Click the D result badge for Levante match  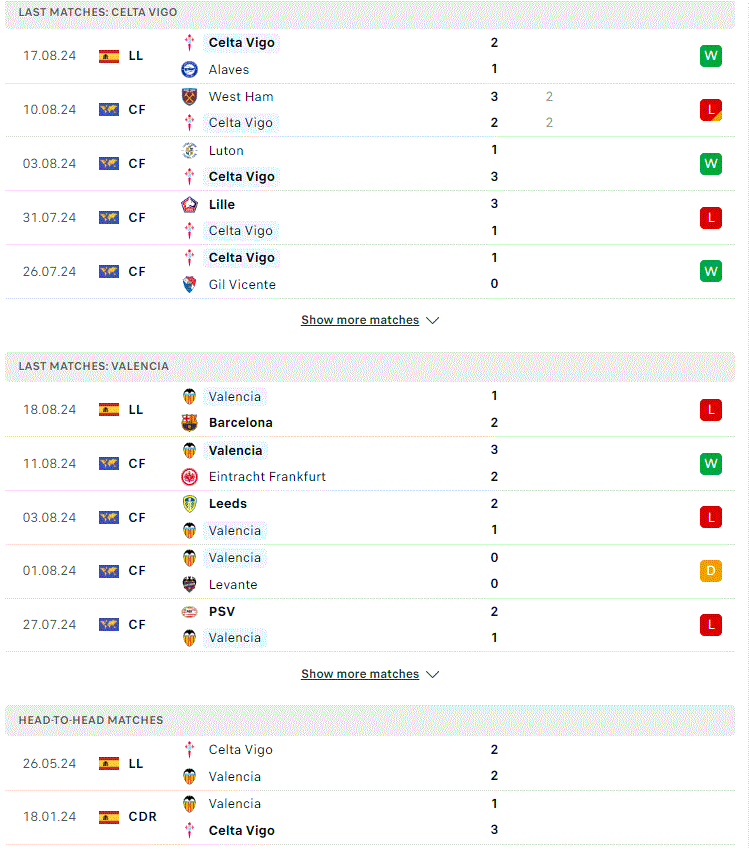[711, 571]
